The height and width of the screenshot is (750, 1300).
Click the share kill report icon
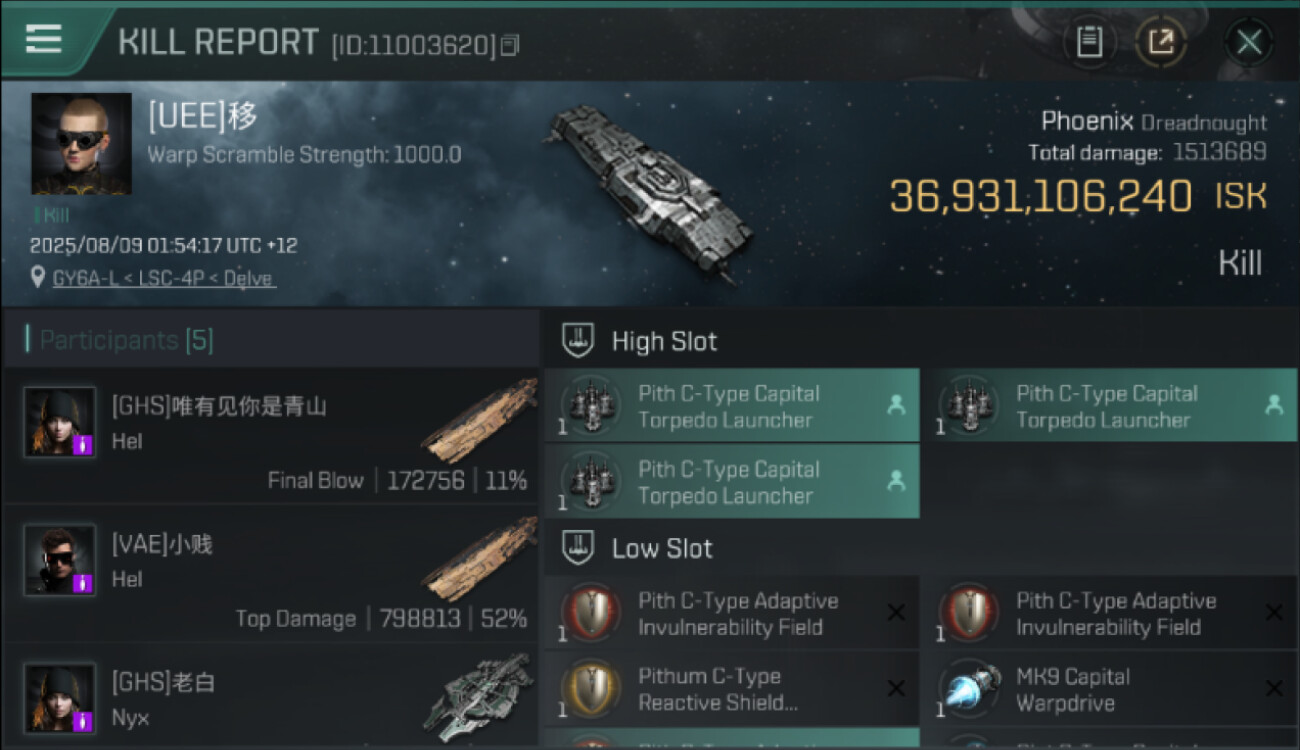1160,42
